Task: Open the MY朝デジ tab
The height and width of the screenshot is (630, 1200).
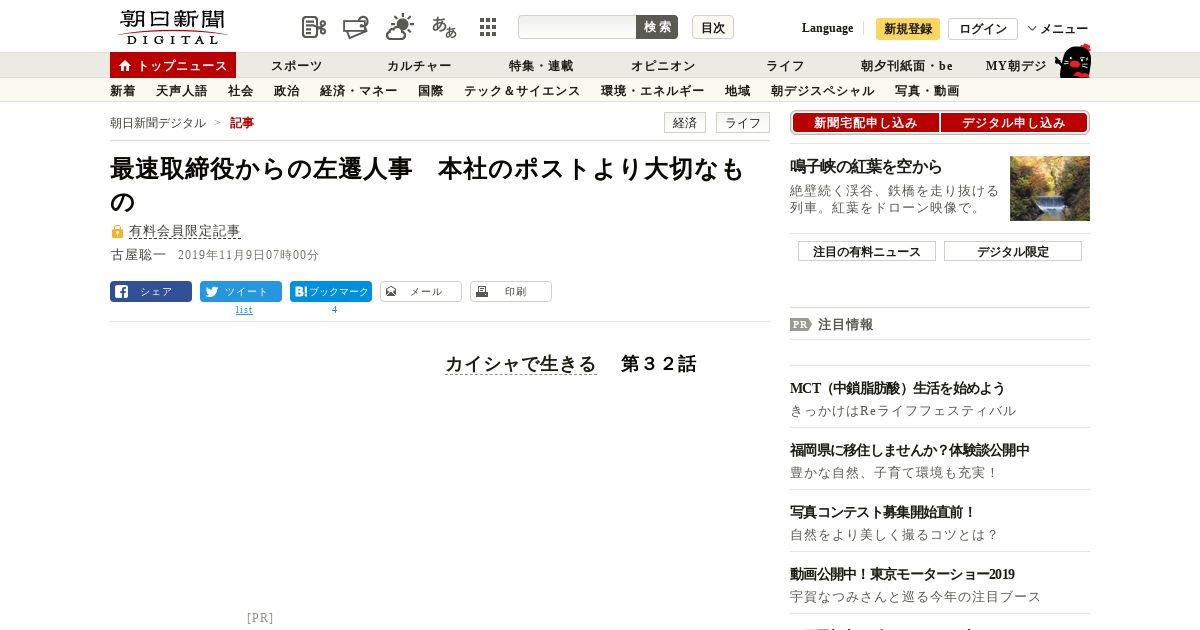Action: [x=1016, y=65]
